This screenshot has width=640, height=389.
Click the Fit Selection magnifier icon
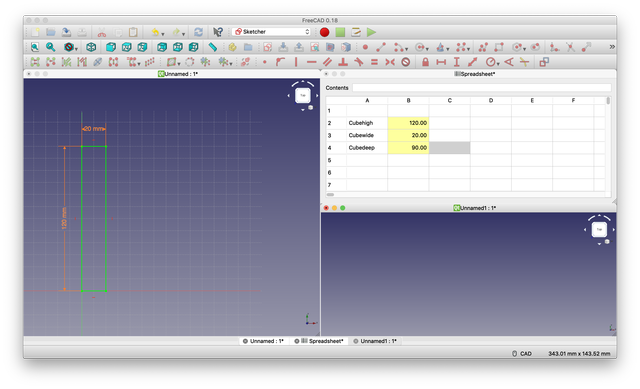(51, 47)
